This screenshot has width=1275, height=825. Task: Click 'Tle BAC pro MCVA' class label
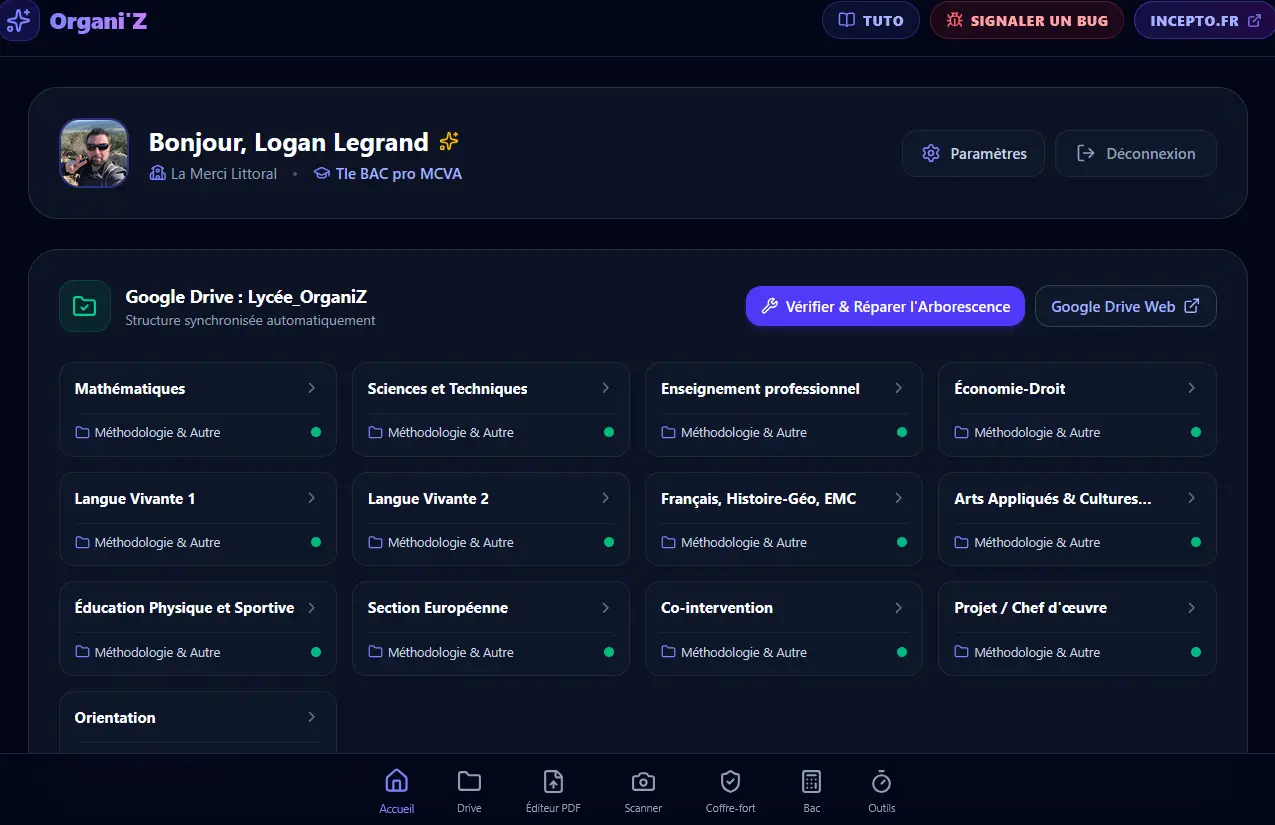(399, 174)
